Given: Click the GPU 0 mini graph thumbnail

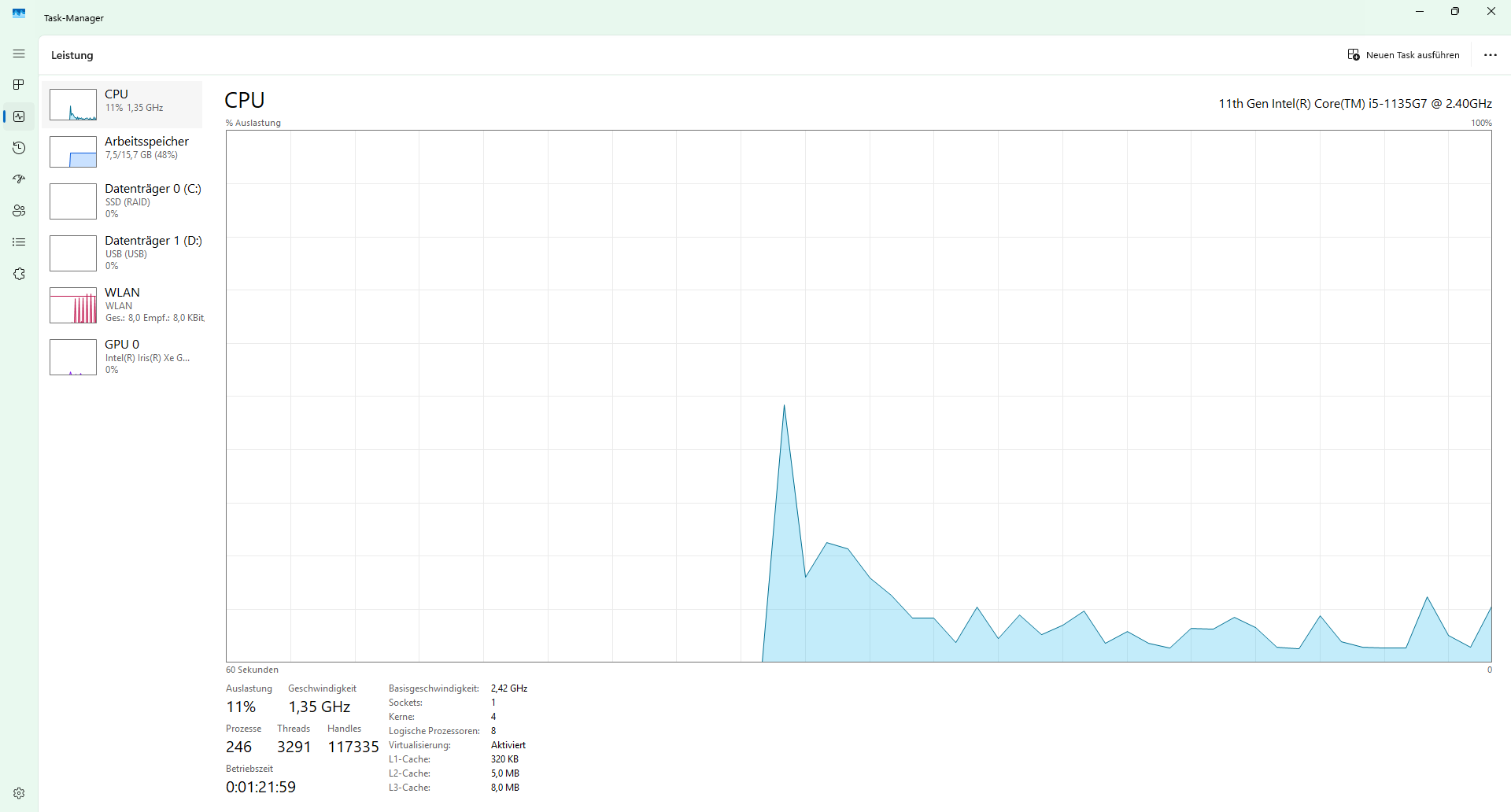Looking at the screenshot, I should tap(73, 357).
